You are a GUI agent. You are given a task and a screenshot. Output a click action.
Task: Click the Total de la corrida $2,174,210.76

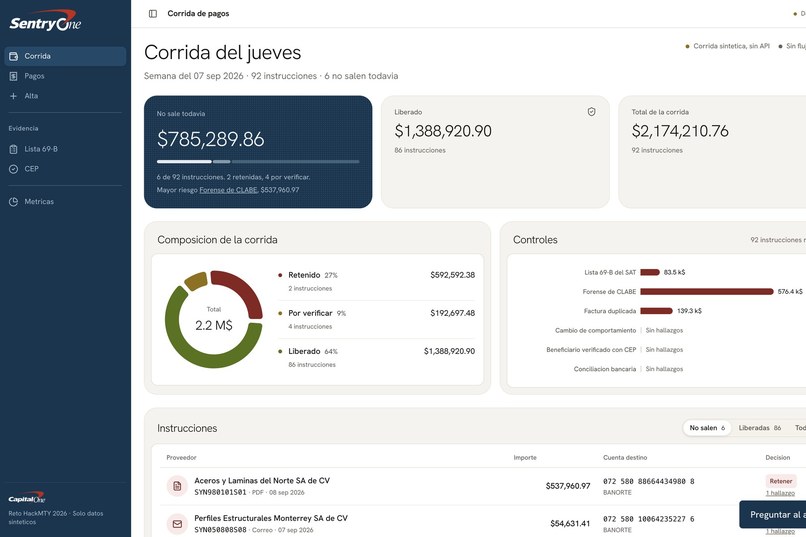(x=680, y=131)
